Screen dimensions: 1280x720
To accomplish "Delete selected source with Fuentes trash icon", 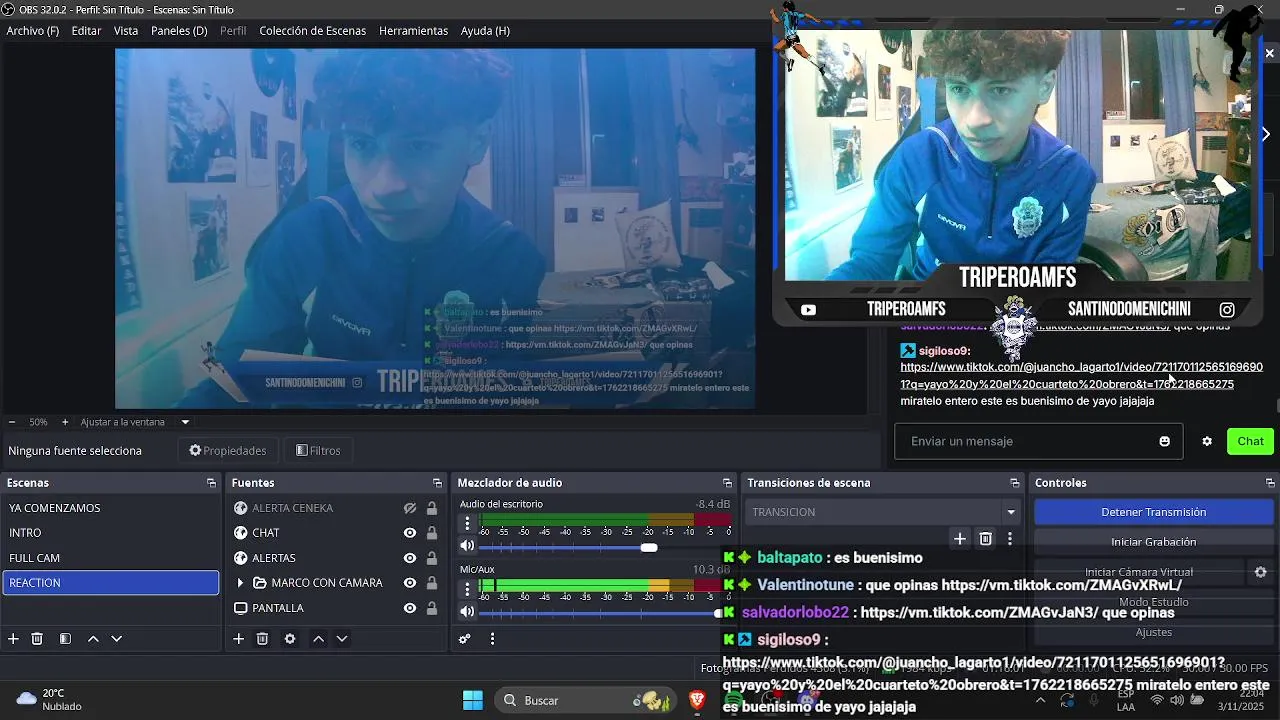I will point(262,639).
